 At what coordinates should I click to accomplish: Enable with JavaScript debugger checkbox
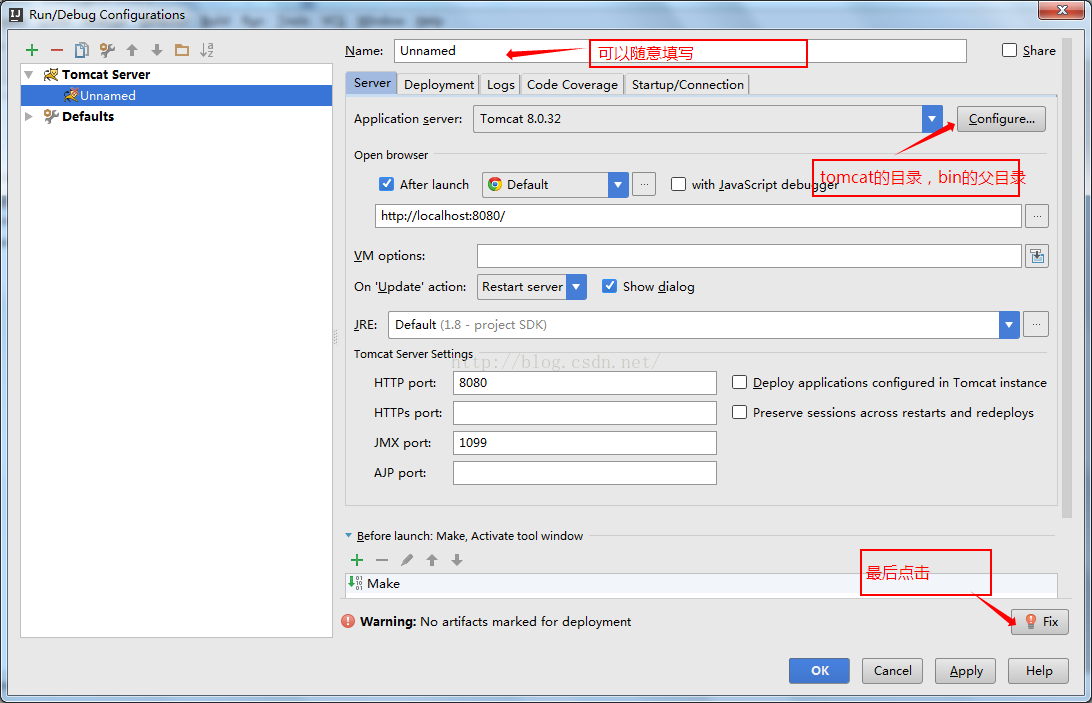[678, 184]
